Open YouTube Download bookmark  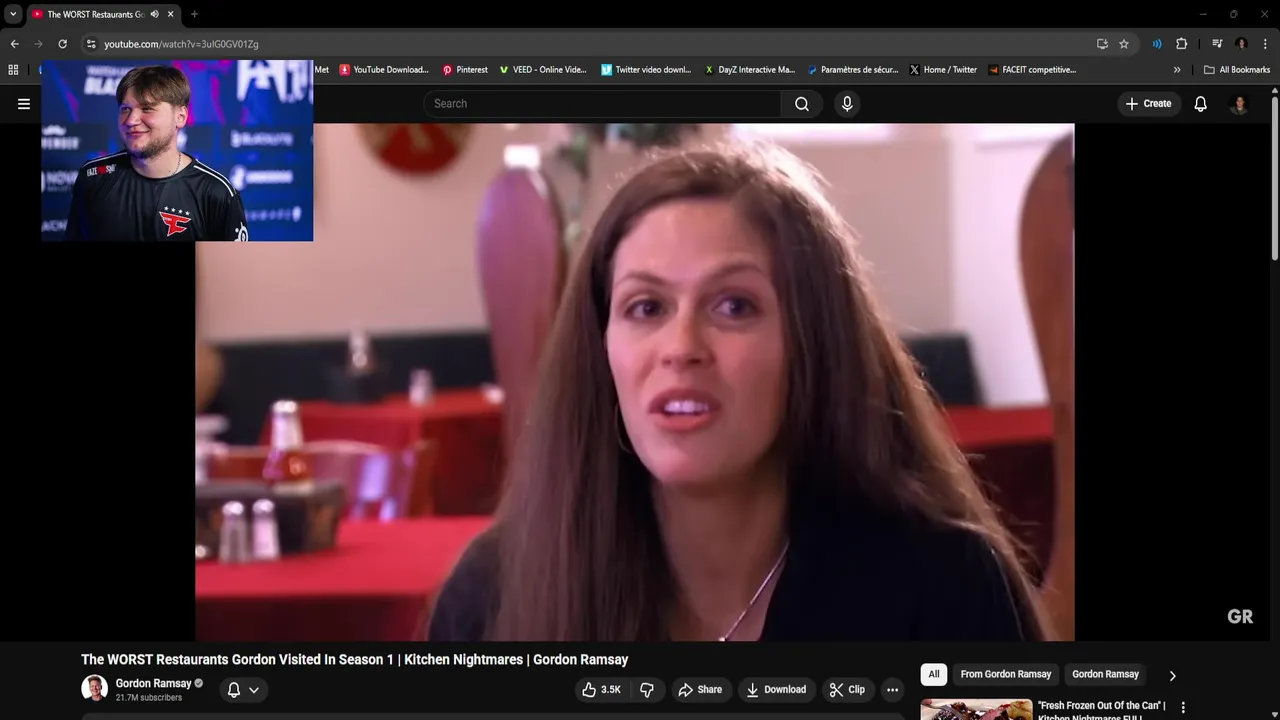point(384,70)
